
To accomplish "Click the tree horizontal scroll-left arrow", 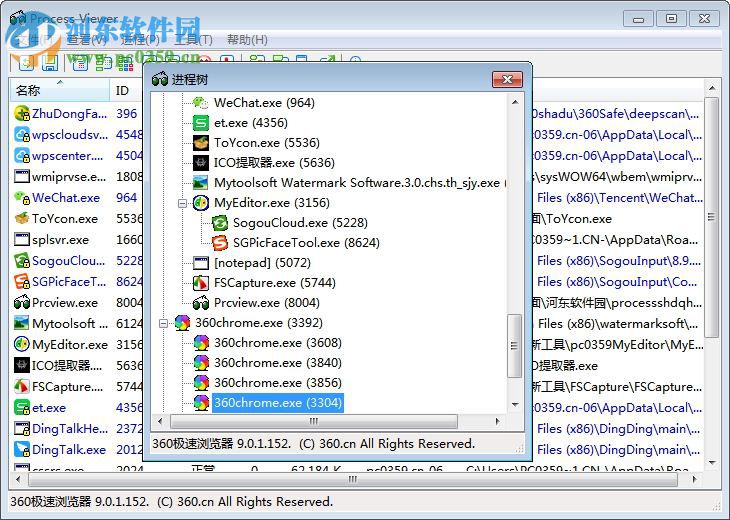I will [x=160, y=421].
